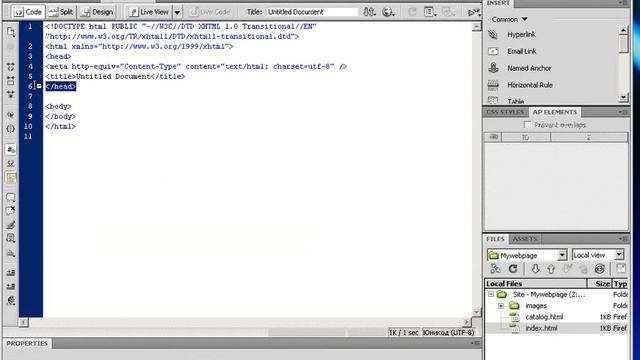Click the Insert panel scrollbar up arrow

click(x=623, y=30)
